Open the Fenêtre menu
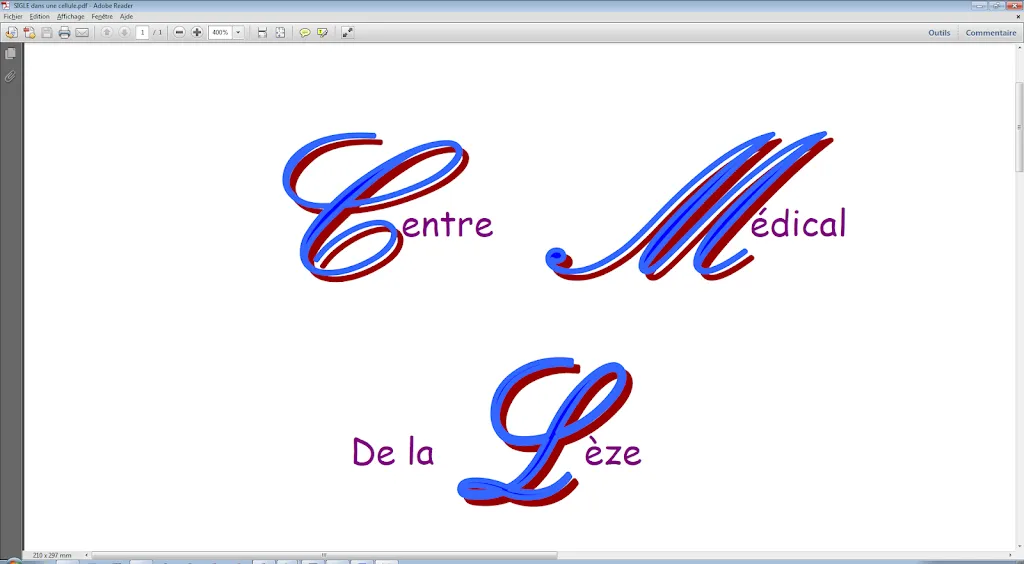This screenshot has width=1024, height=564. coord(102,16)
